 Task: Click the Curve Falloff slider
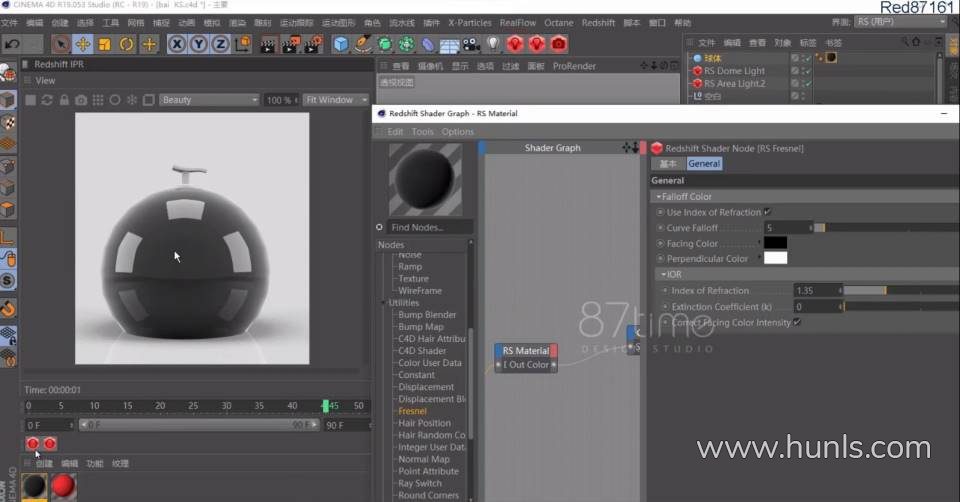887,228
